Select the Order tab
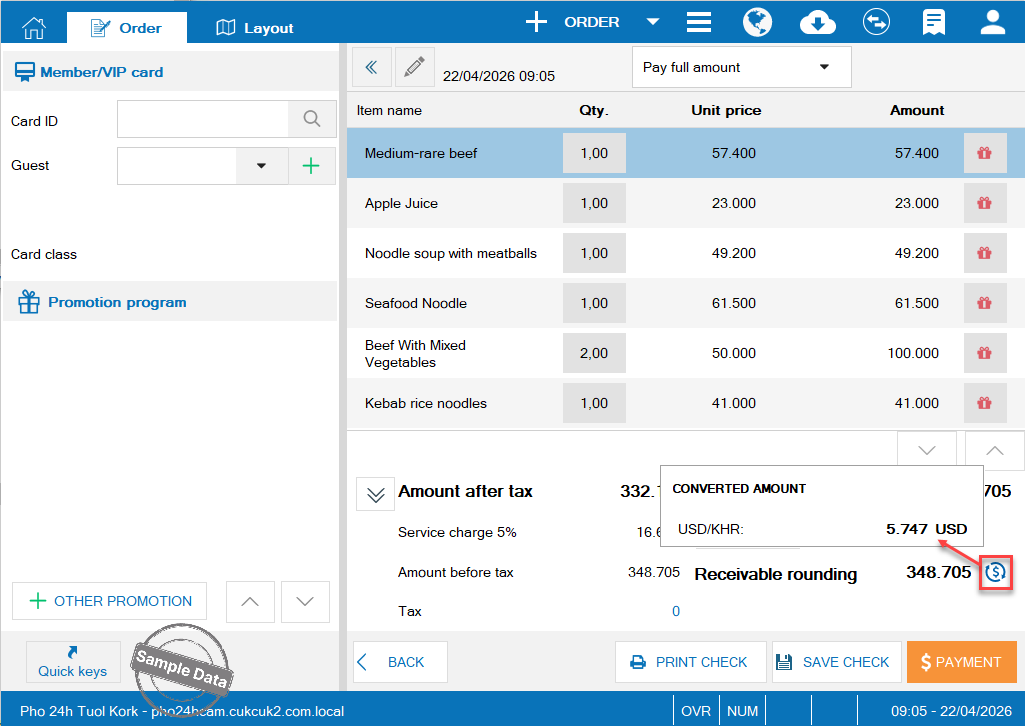The height and width of the screenshot is (726, 1025). click(126, 28)
